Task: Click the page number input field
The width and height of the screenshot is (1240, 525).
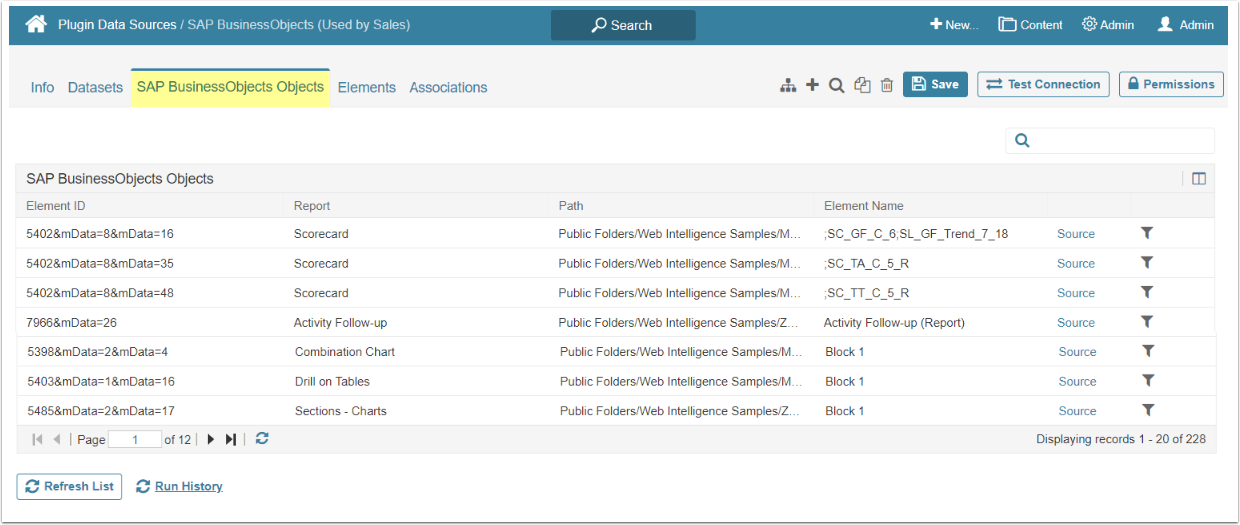Action: (135, 439)
